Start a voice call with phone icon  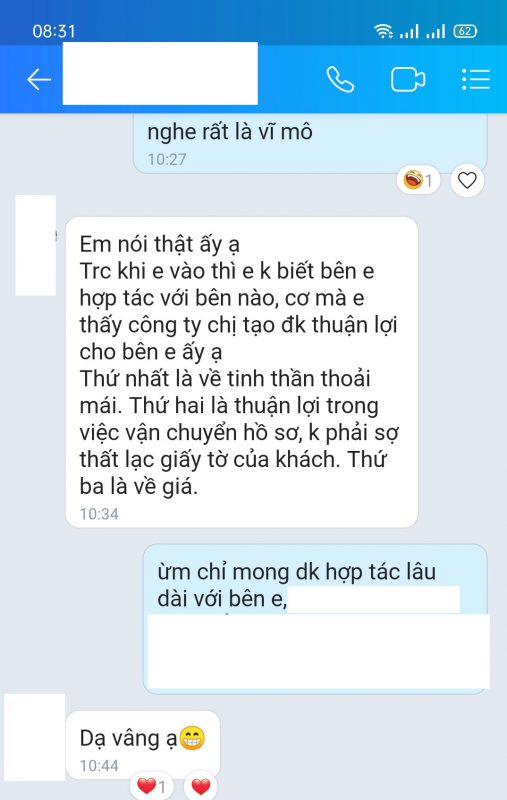point(340,80)
